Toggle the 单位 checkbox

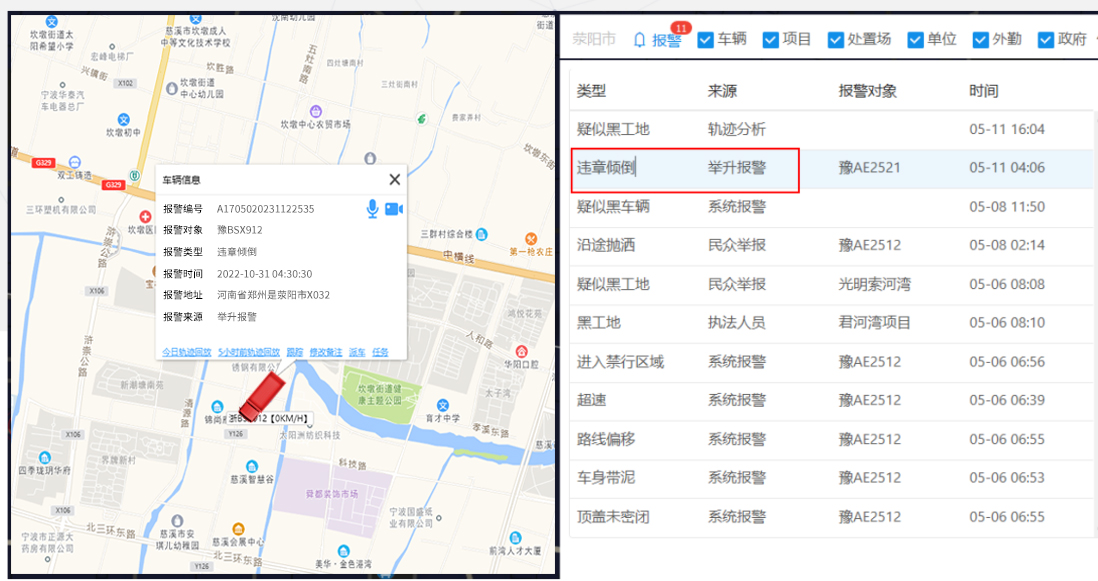[x=915, y=40]
